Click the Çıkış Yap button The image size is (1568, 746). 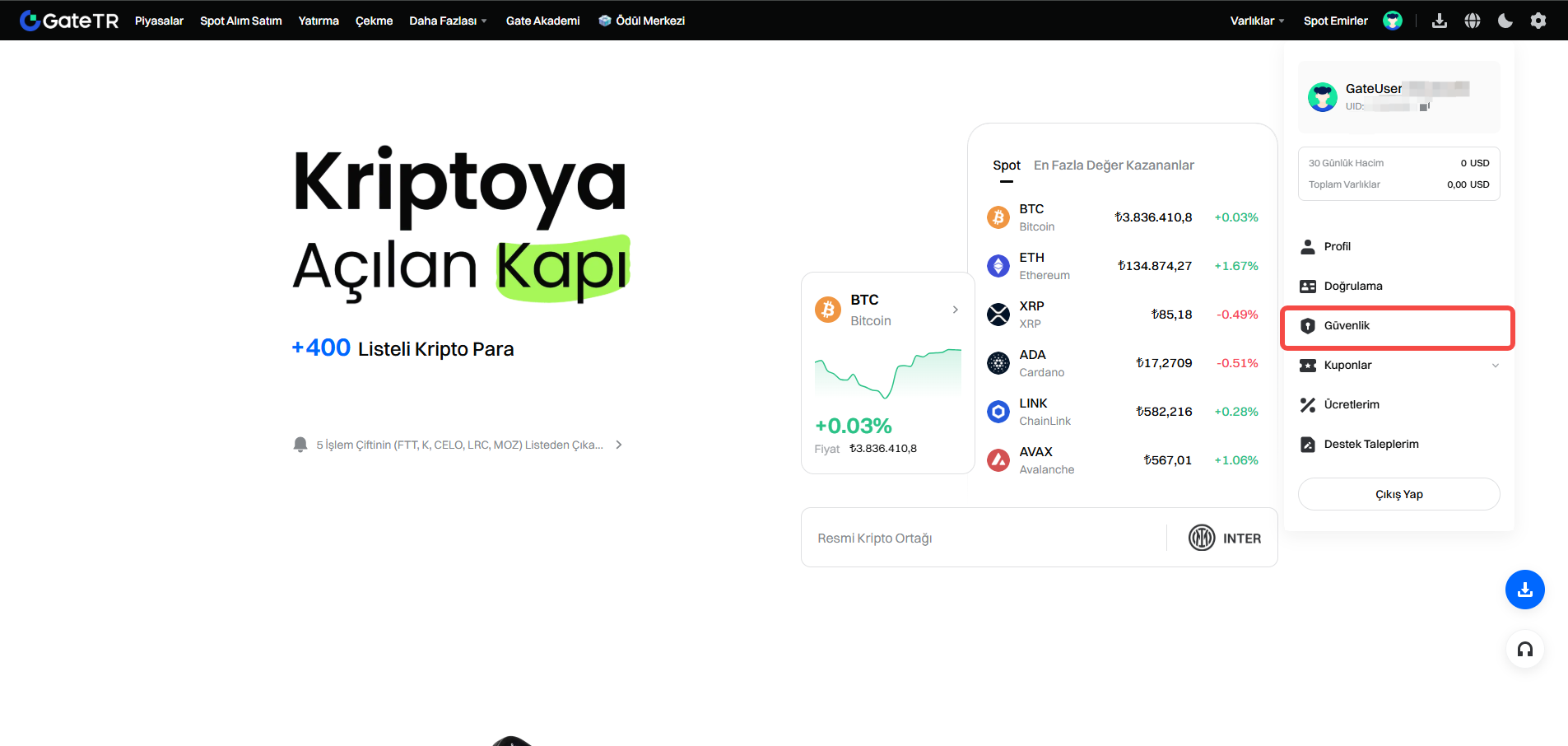(x=1398, y=494)
